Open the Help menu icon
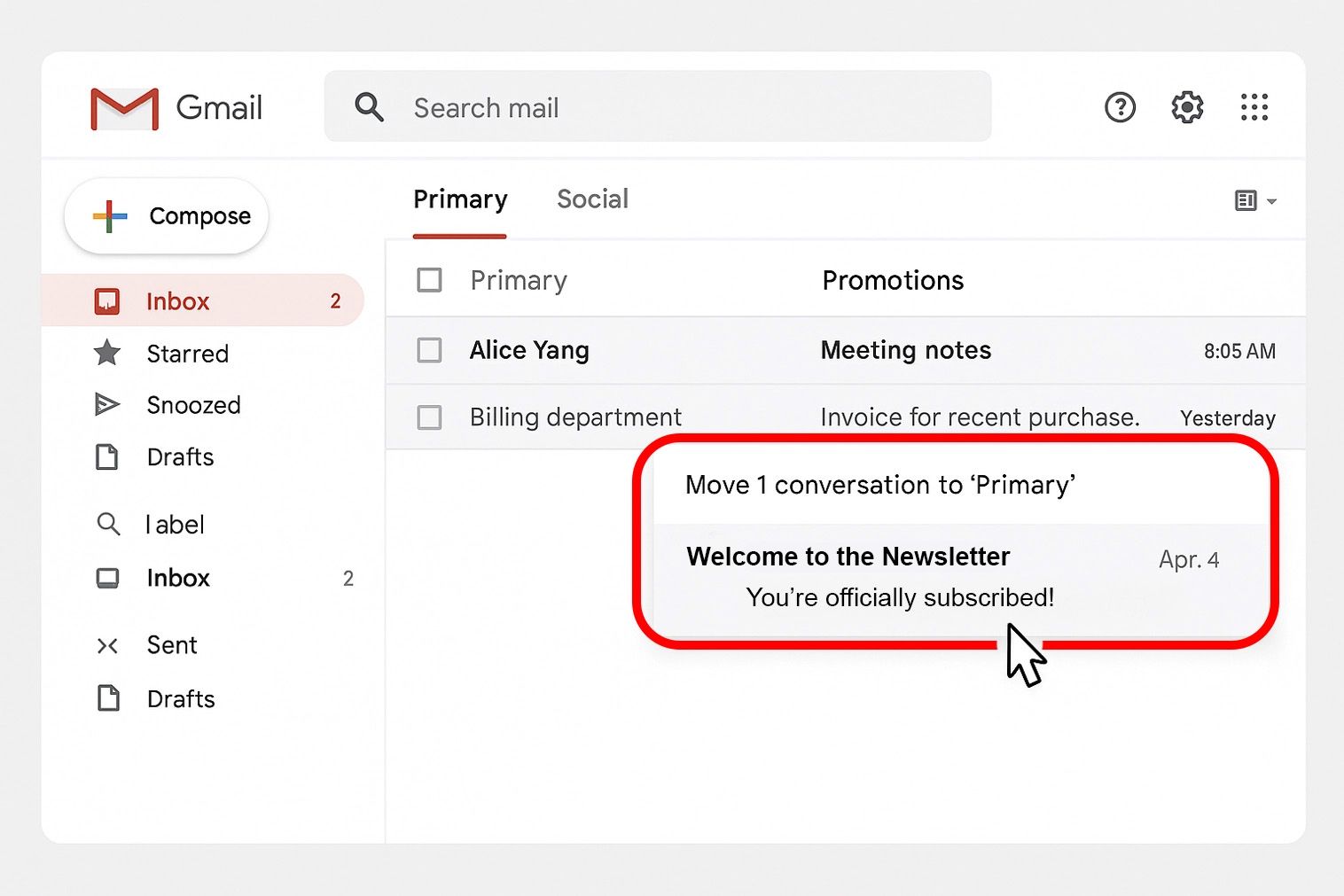This screenshot has height=896, width=1344. [1119, 107]
